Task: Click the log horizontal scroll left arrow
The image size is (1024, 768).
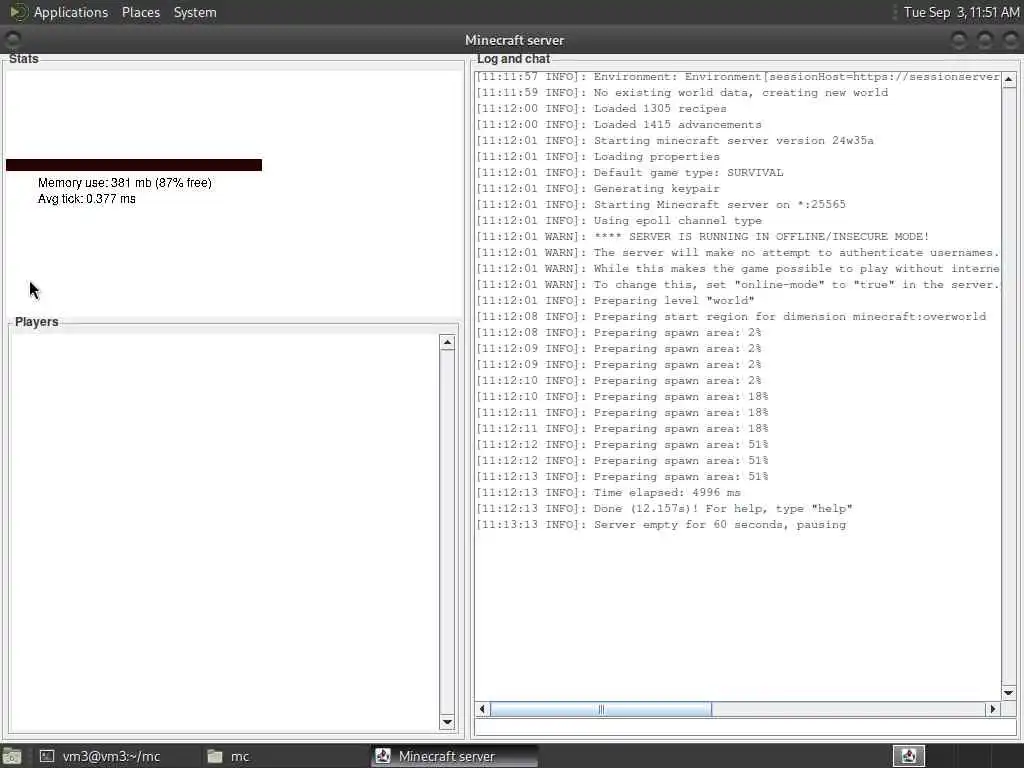Action: point(482,709)
